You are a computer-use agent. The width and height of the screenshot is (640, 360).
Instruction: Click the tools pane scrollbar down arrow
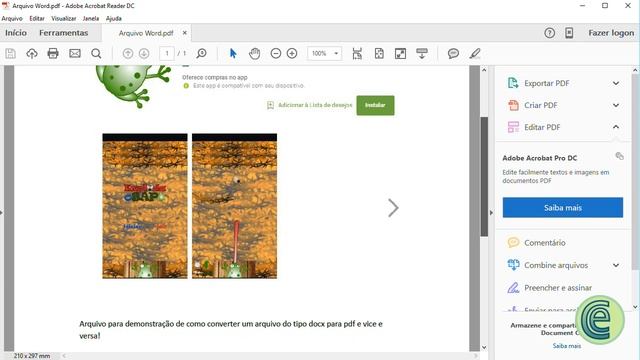pyautogui.click(x=635, y=307)
